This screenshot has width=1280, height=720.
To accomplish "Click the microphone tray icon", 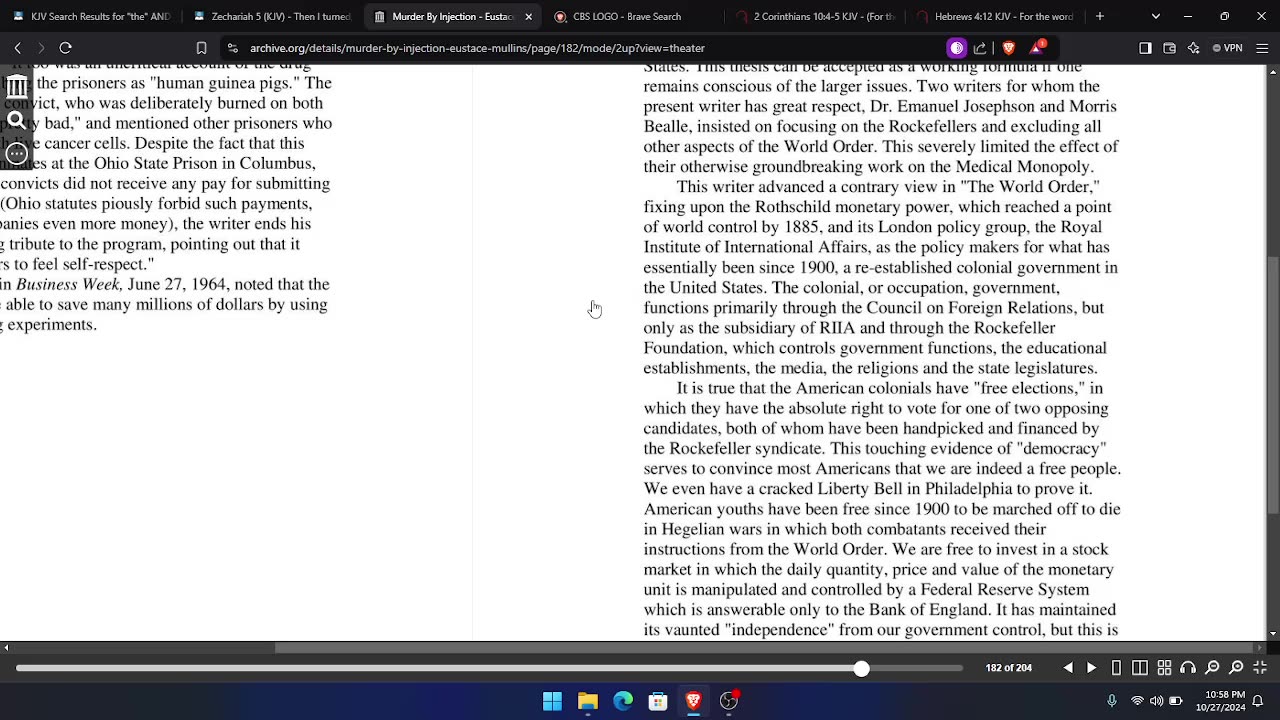I will pos(1112,701).
